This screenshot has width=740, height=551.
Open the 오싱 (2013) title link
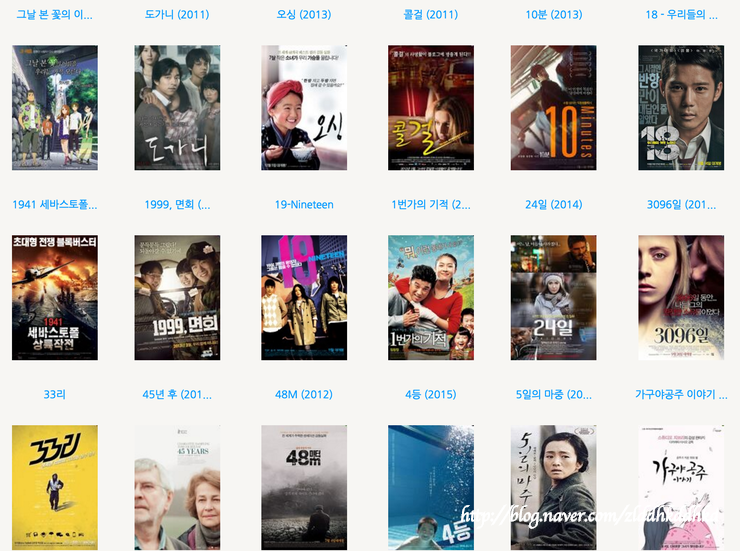pos(304,15)
